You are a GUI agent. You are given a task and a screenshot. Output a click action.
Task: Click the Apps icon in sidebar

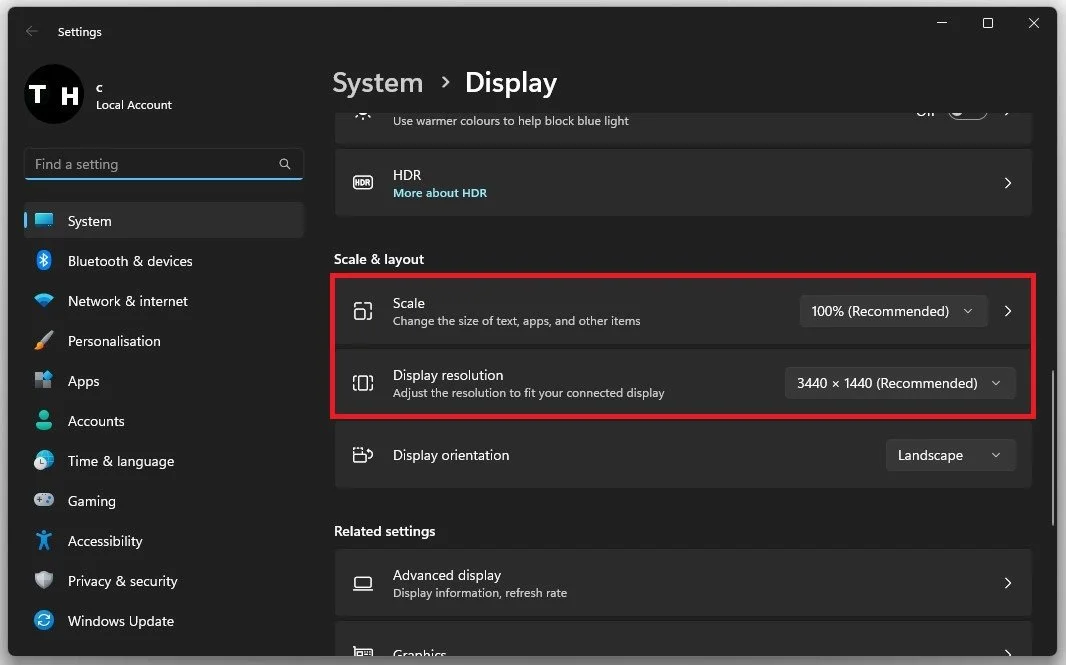tap(44, 380)
